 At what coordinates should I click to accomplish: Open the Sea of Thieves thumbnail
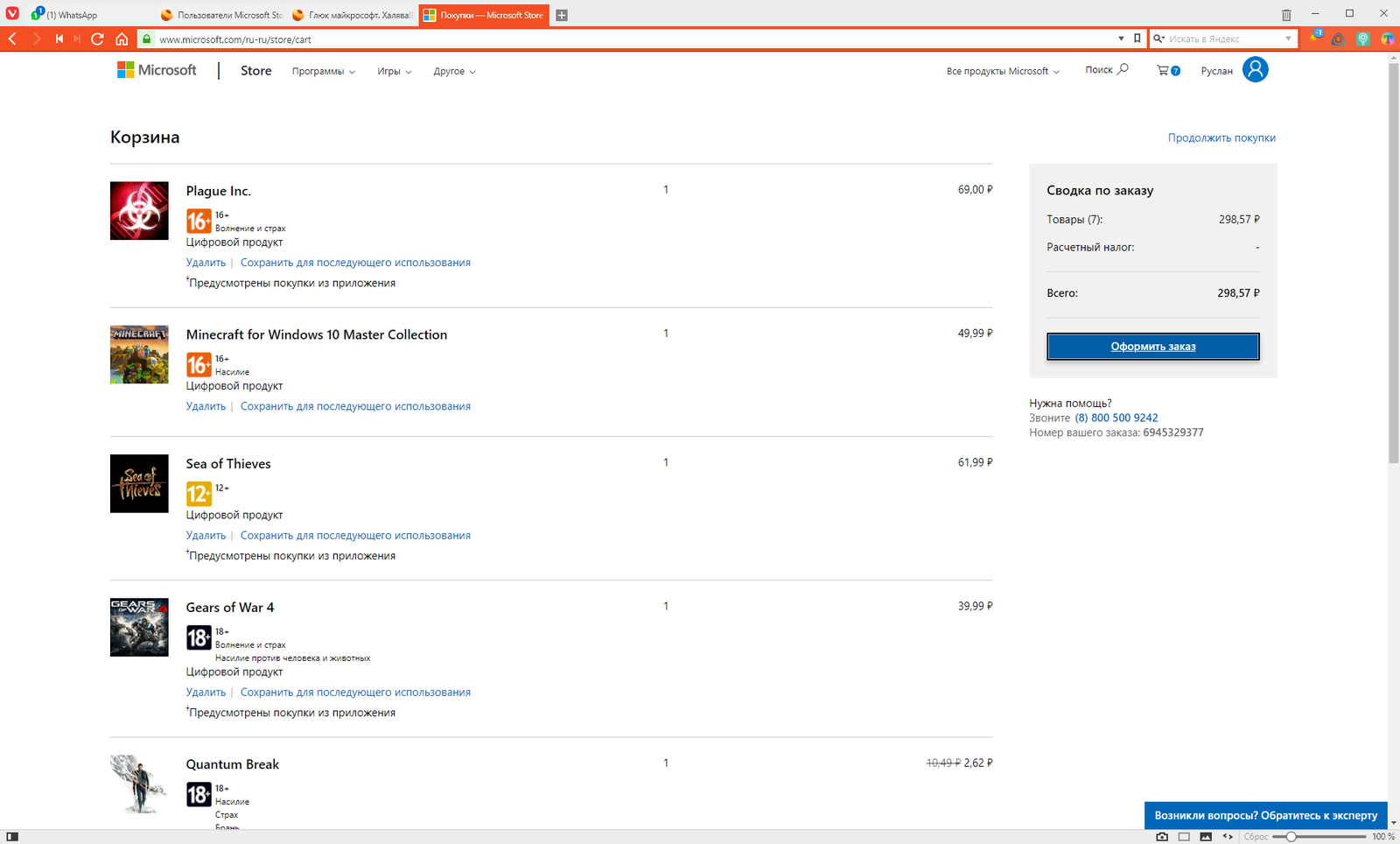[139, 483]
